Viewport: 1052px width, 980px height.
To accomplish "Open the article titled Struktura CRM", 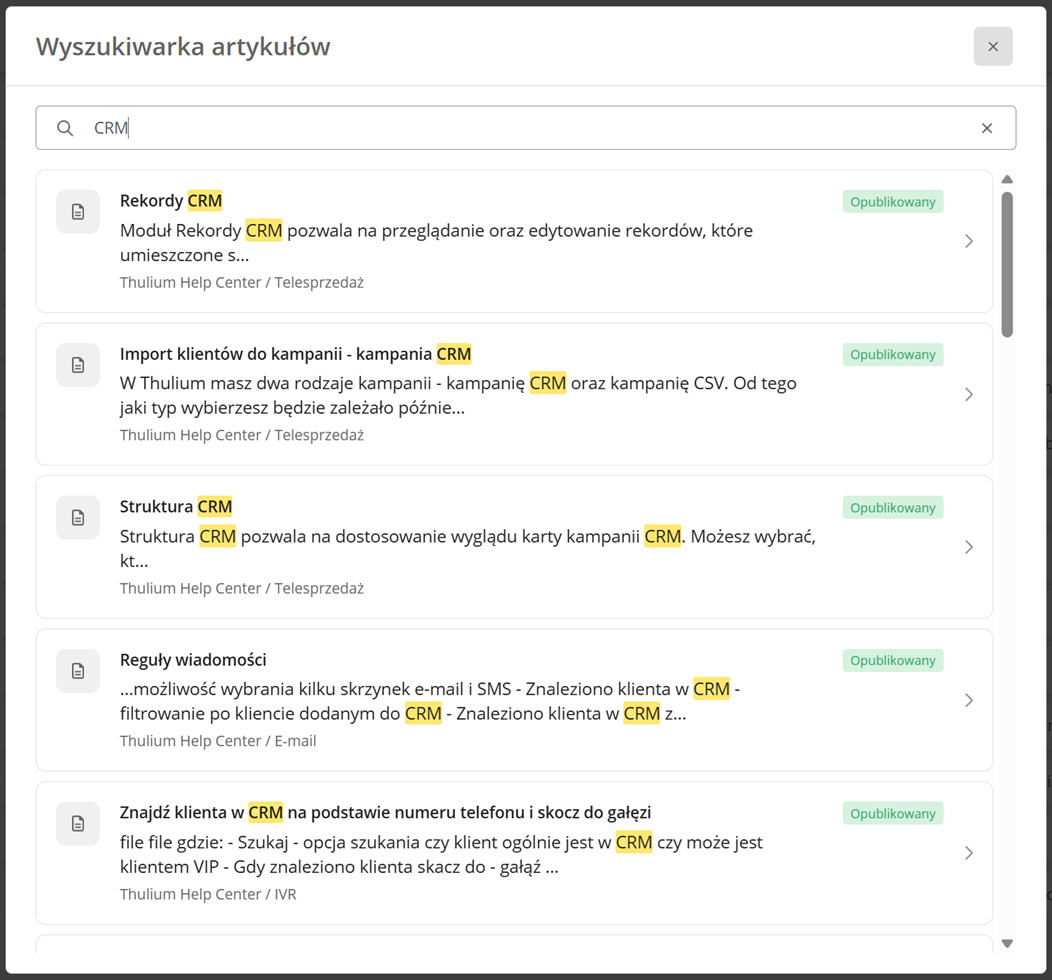I will [176, 506].
